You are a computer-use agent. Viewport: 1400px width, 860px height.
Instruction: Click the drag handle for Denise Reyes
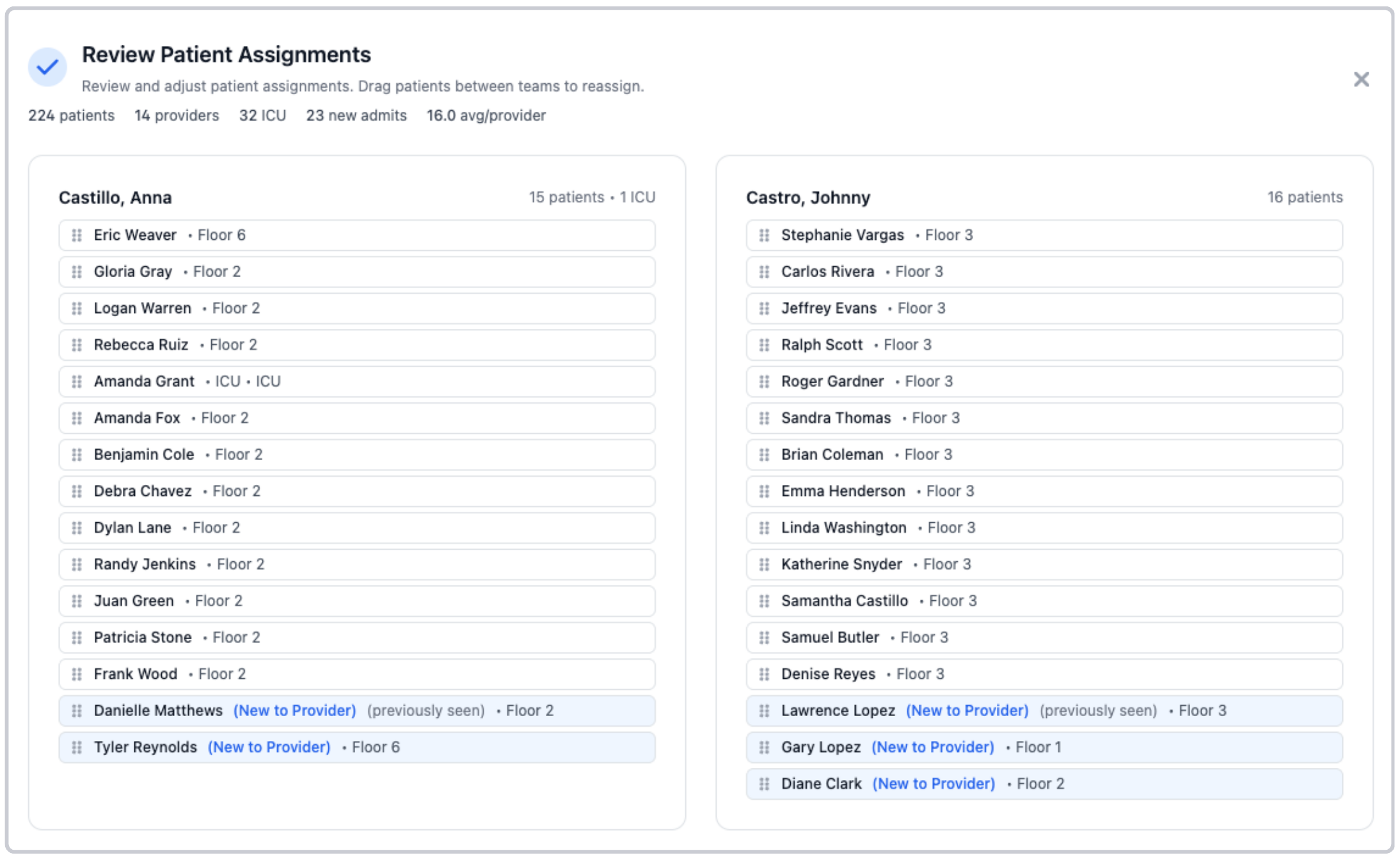(763, 674)
